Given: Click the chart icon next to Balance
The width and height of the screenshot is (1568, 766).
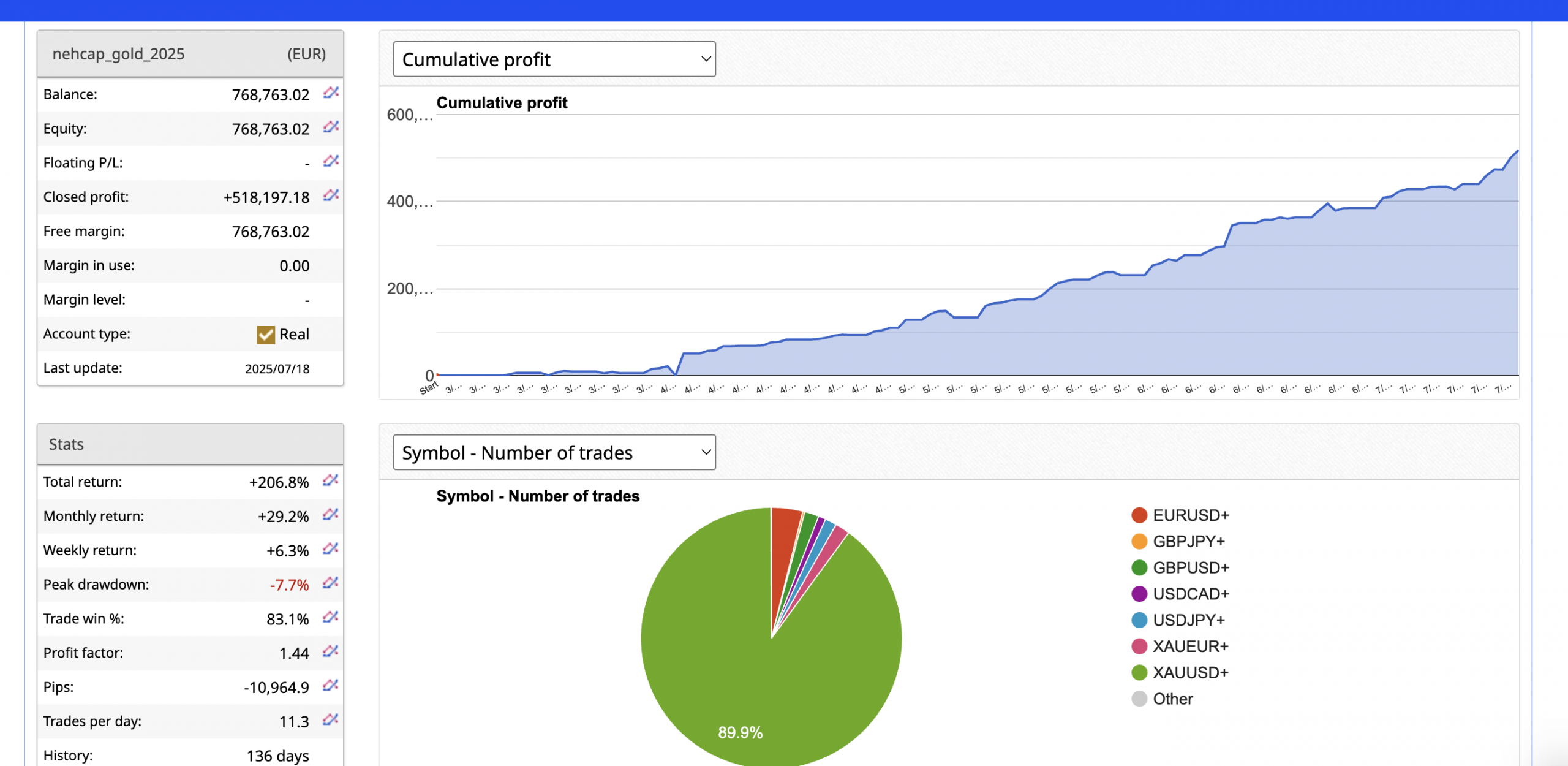Looking at the screenshot, I should point(331,93).
